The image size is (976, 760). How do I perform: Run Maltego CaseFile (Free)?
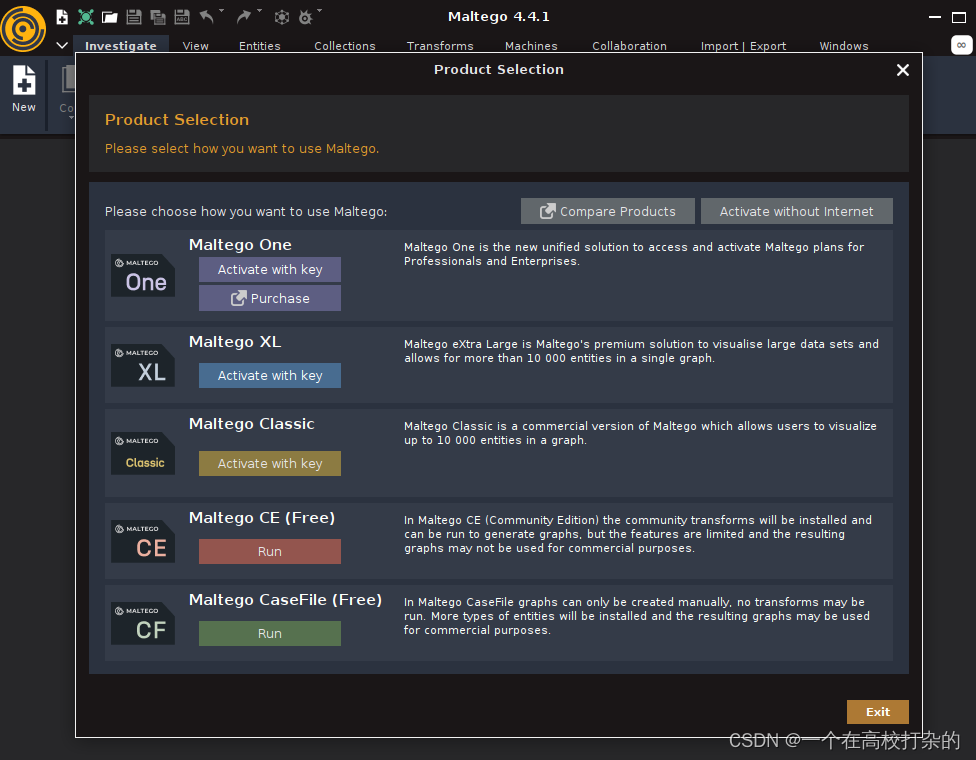click(270, 633)
